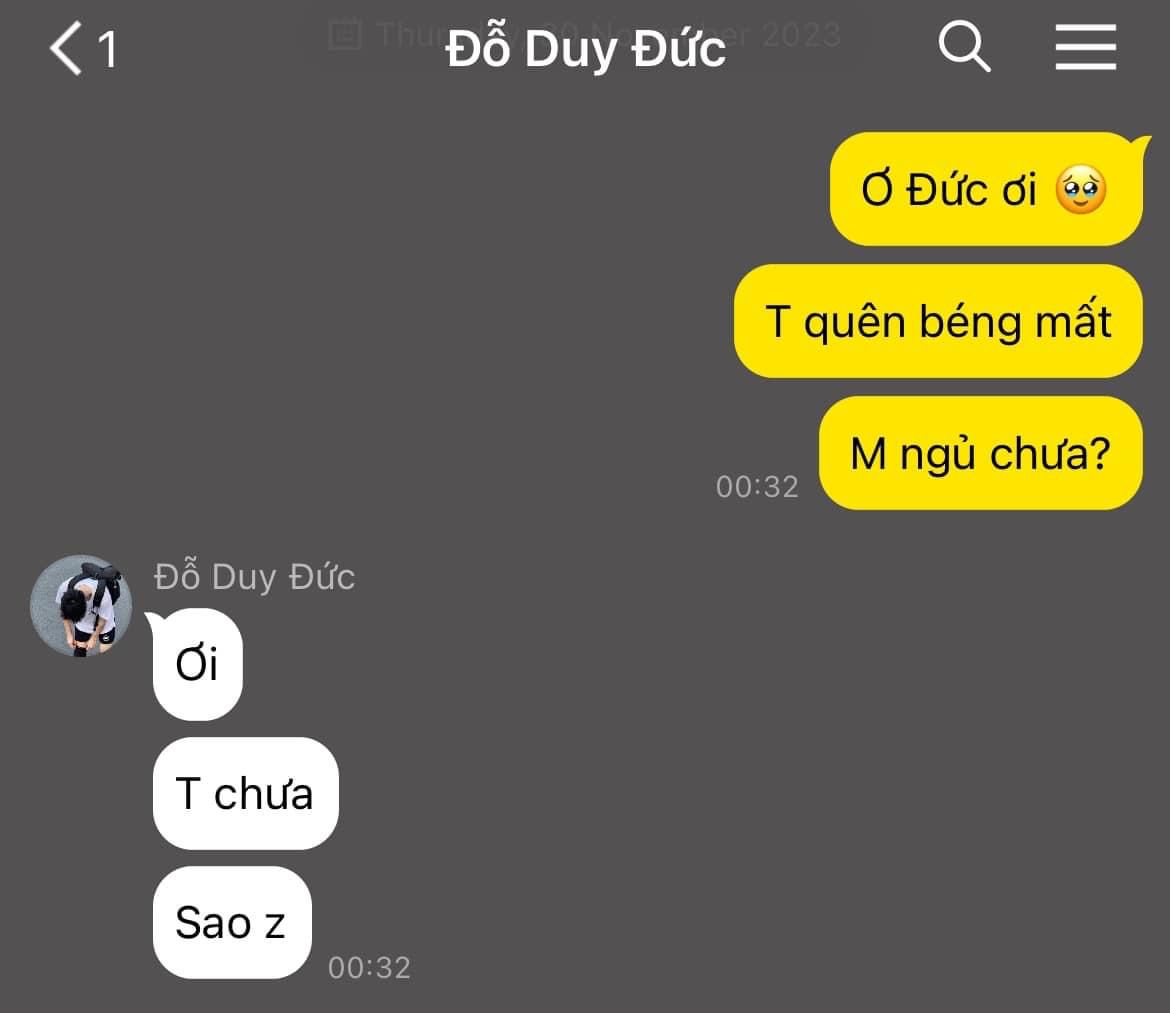Select the 'T chưa' reply bubble
1170x1013 pixels.
[x=245, y=793]
